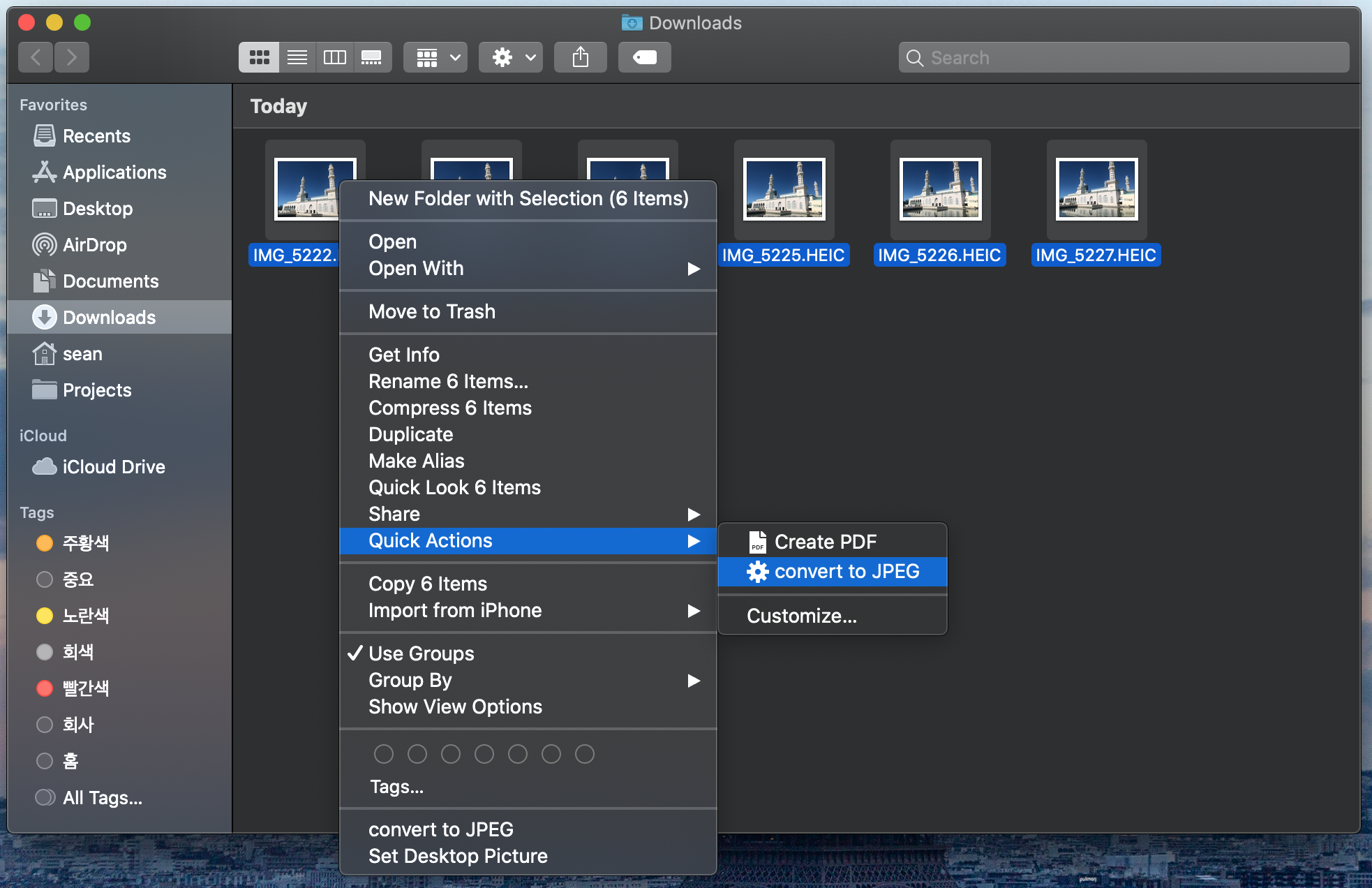
Task: Select convert to JPEG in Quick Actions submenu
Action: (x=846, y=572)
